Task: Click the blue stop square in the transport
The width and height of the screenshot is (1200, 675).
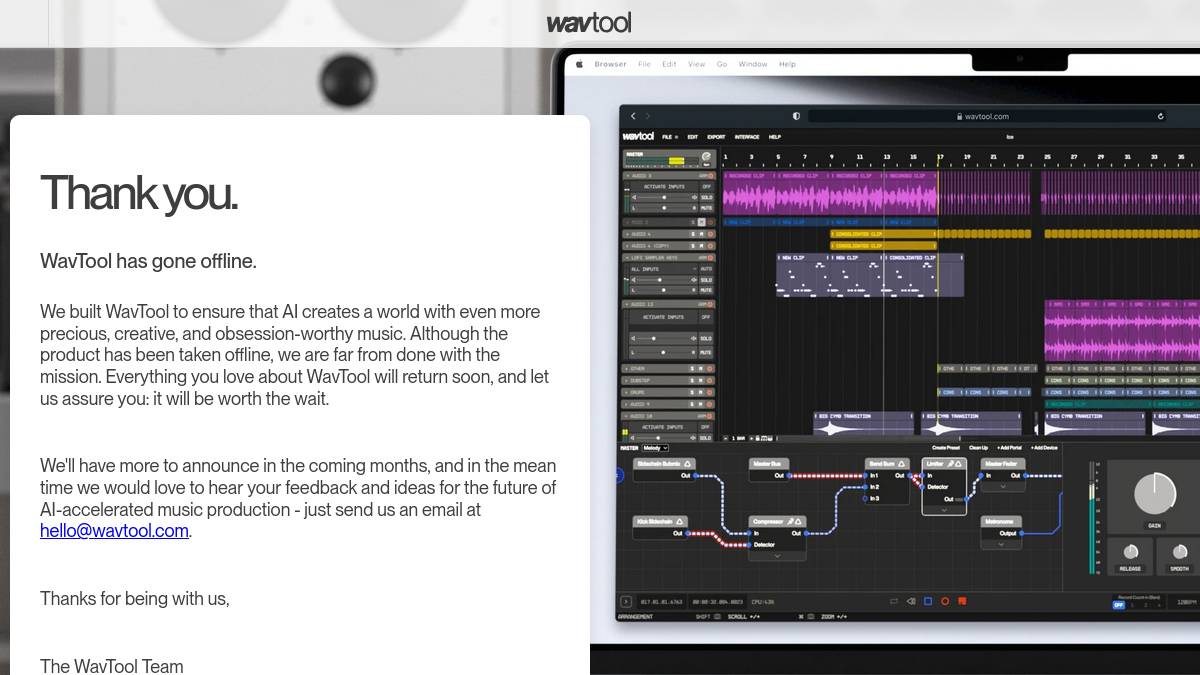Action: (927, 601)
